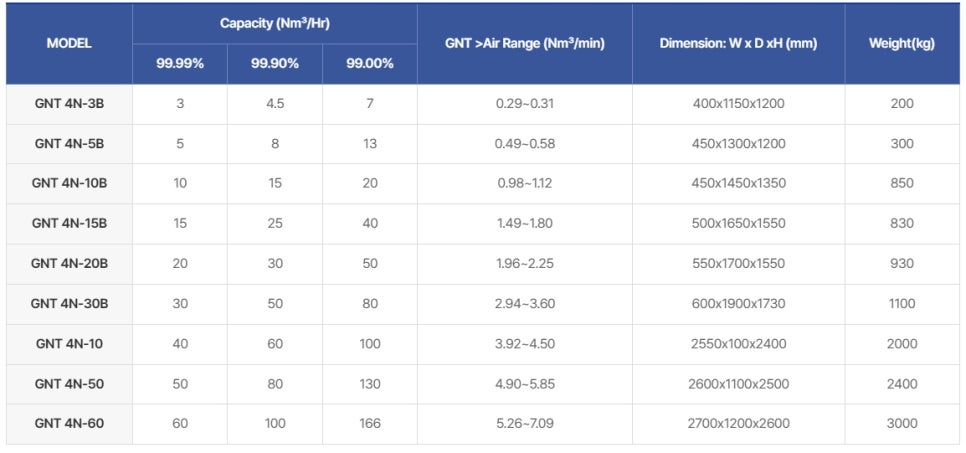Click the 2600x1100x2500 dimension cell
The height and width of the screenshot is (453, 966).
tap(738, 384)
